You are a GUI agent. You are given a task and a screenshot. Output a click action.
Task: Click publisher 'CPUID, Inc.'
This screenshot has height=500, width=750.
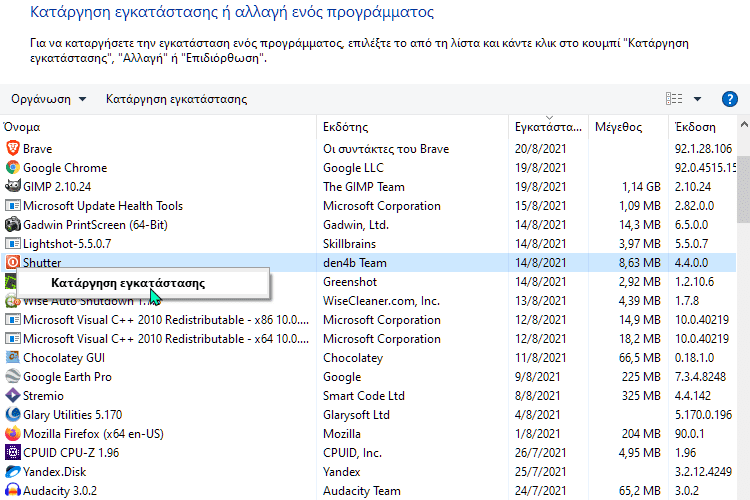352,453
